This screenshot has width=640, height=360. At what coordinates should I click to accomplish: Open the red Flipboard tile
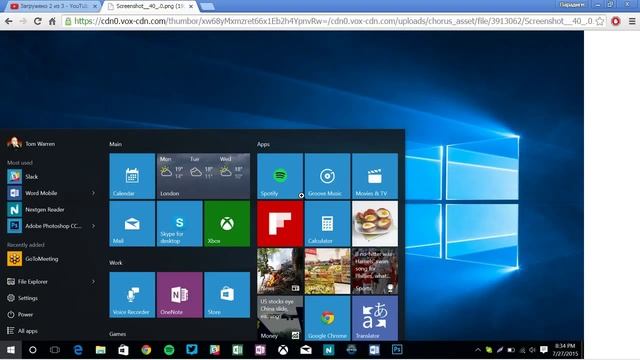(x=280, y=224)
